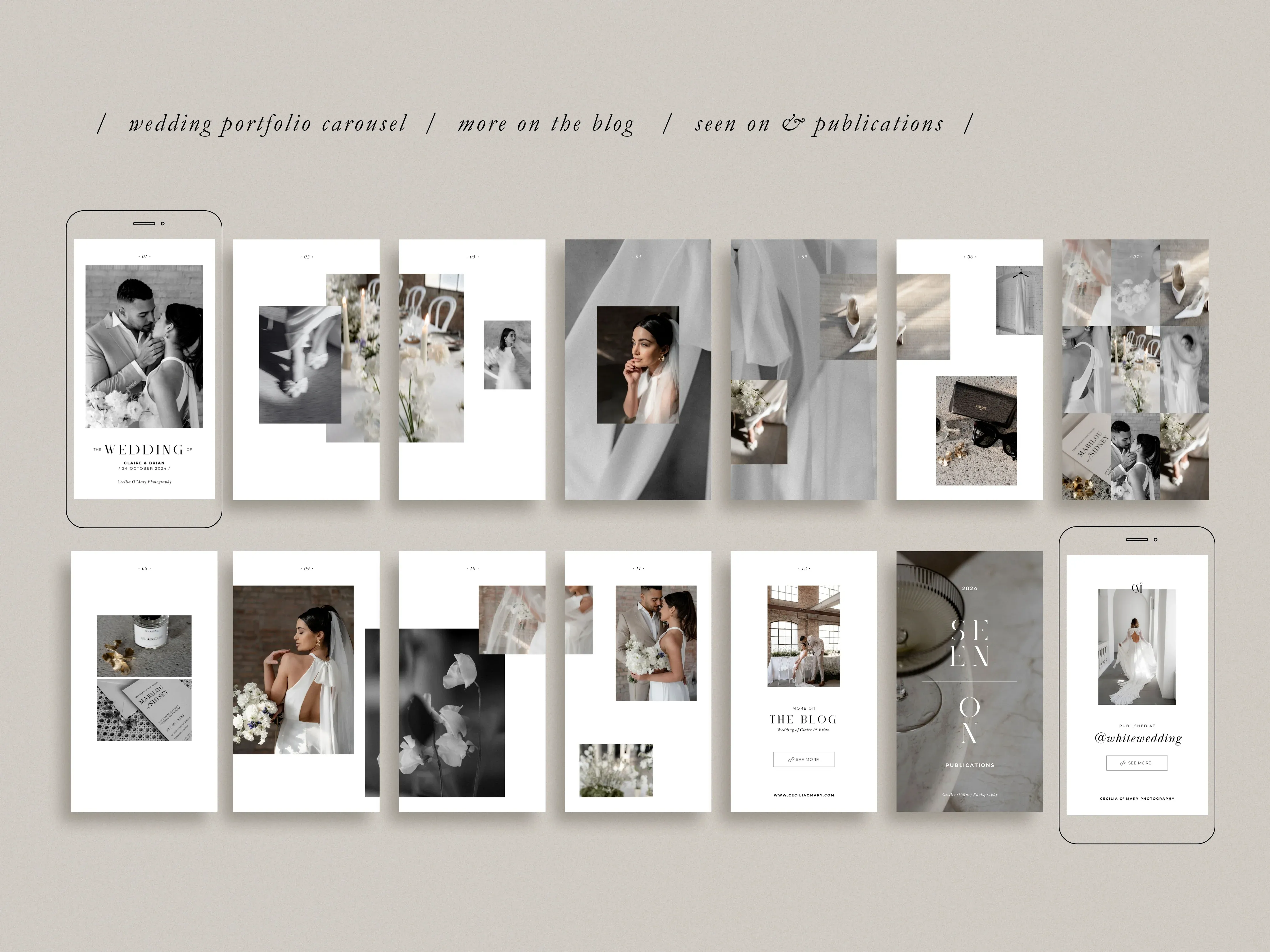
Task: Click 'Cecilia O'Mary Photography' signature on slide 01
Action: 144,482
